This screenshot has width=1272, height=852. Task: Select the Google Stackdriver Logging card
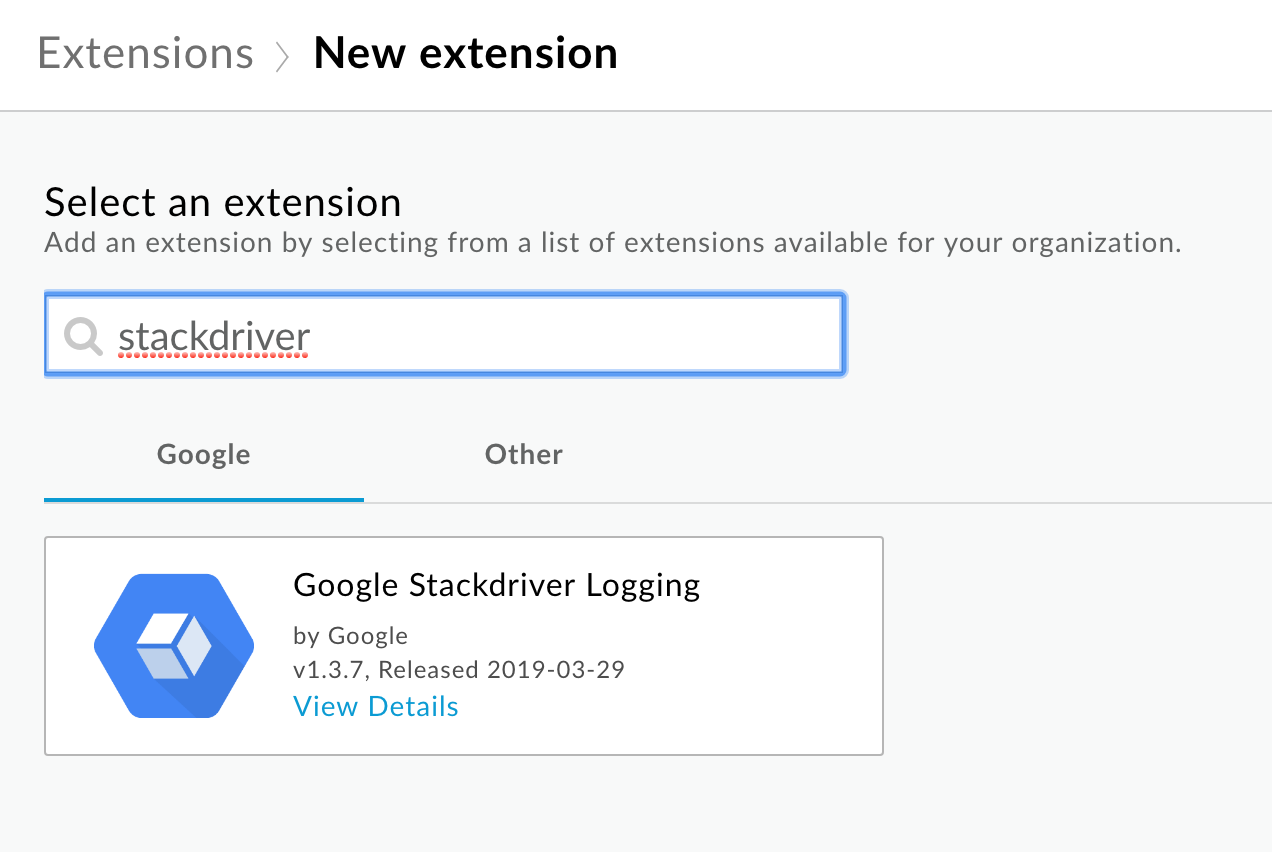[464, 646]
